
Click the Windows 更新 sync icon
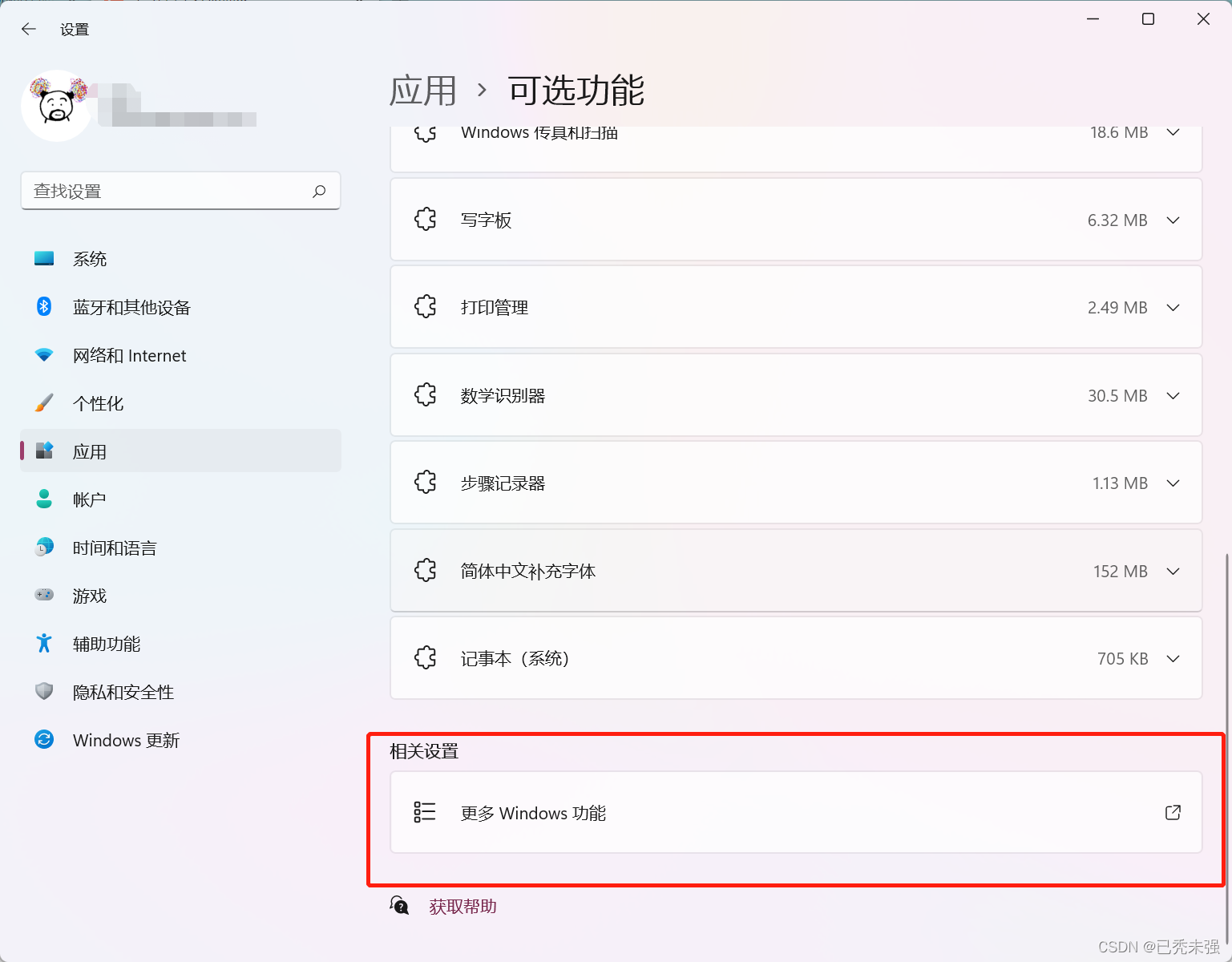coord(44,739)
